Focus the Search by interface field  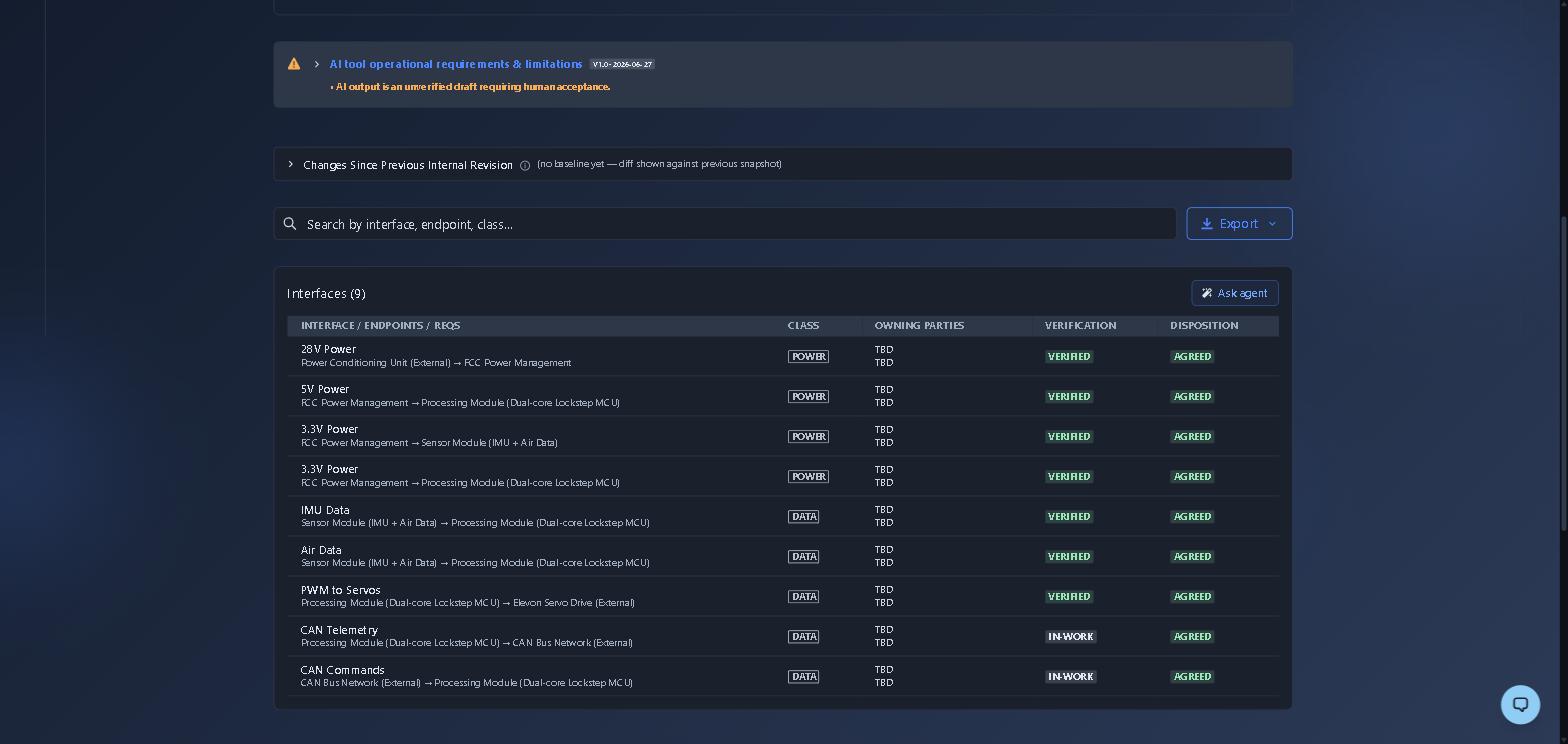(x=725, y=224)
